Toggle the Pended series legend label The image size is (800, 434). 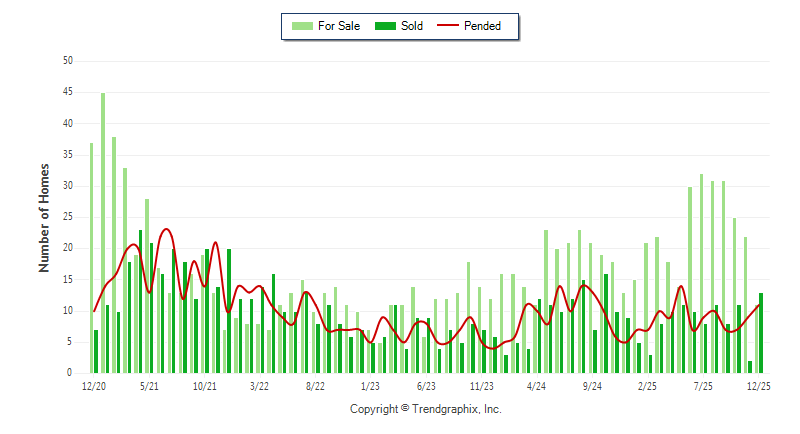483,26
